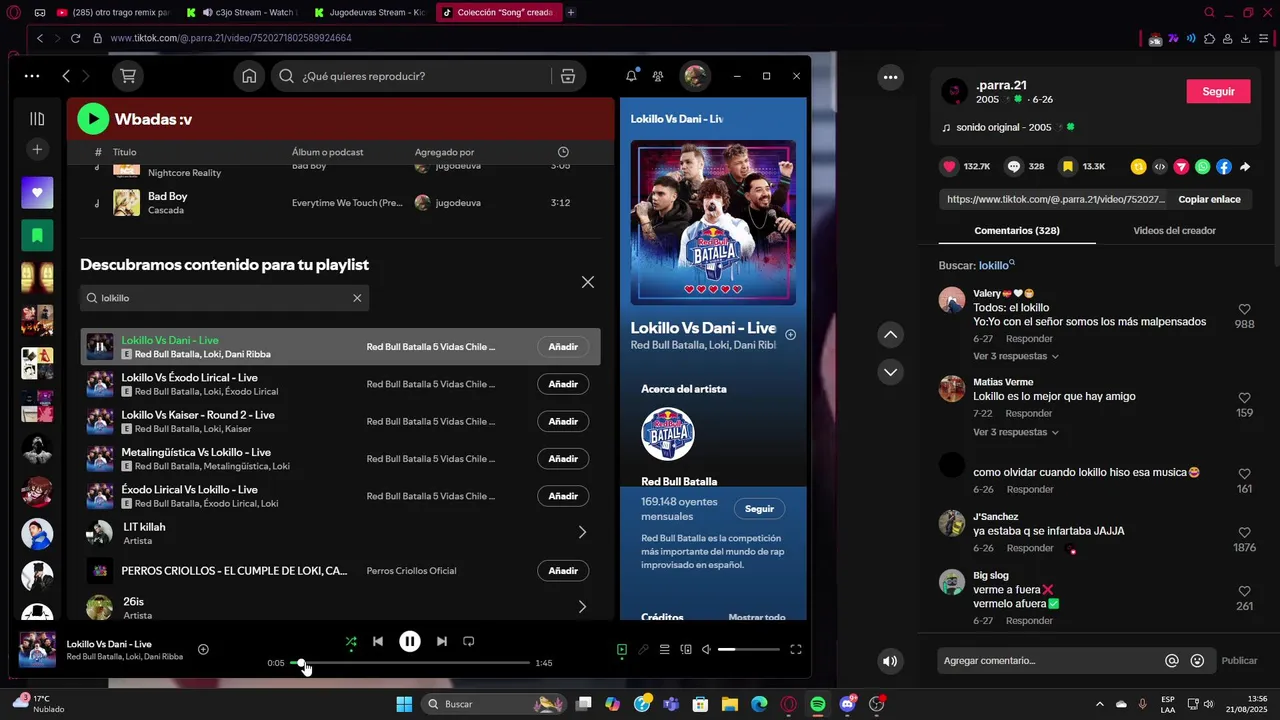1280x720 pixels.
Task: Go to next TikTok video arrow
Action: pos(890,372)
